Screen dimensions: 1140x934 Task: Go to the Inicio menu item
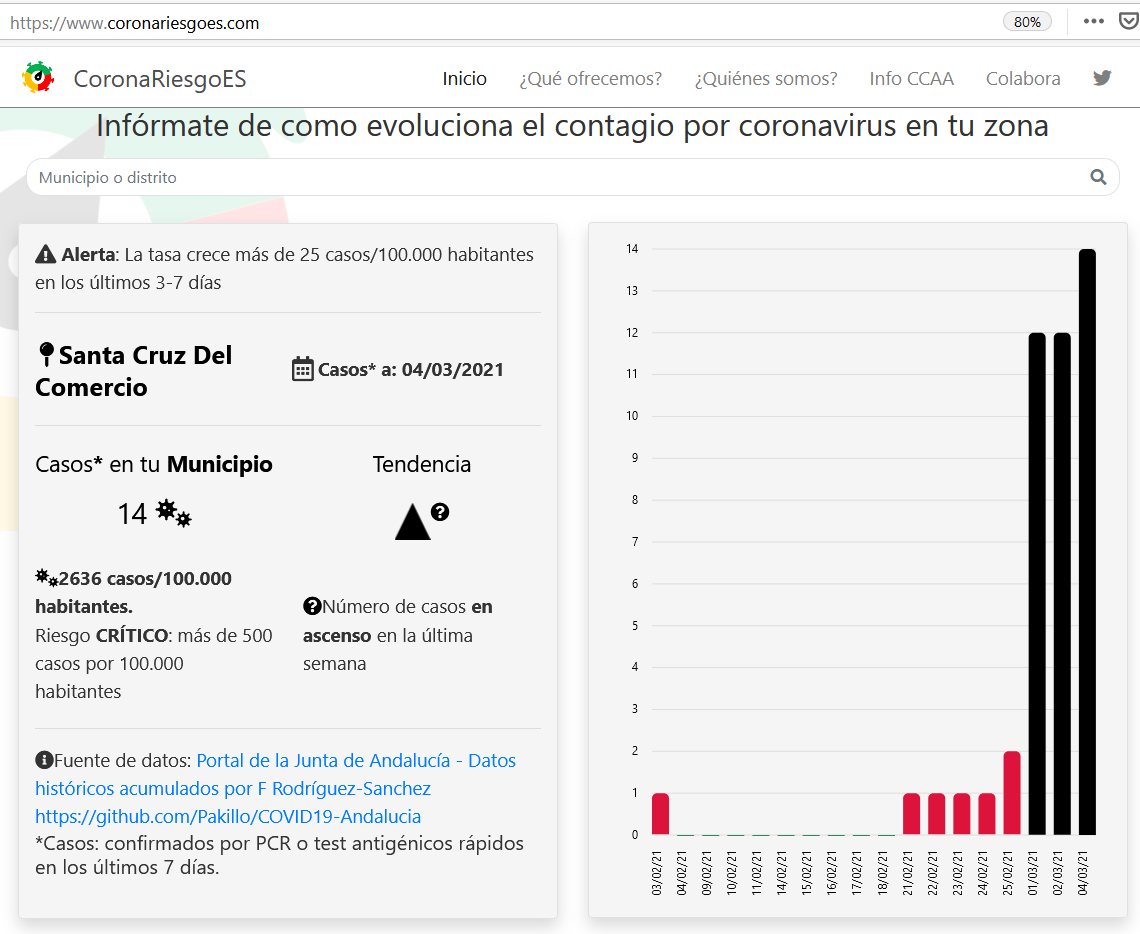pyautogui.click(x=465, y=78)
